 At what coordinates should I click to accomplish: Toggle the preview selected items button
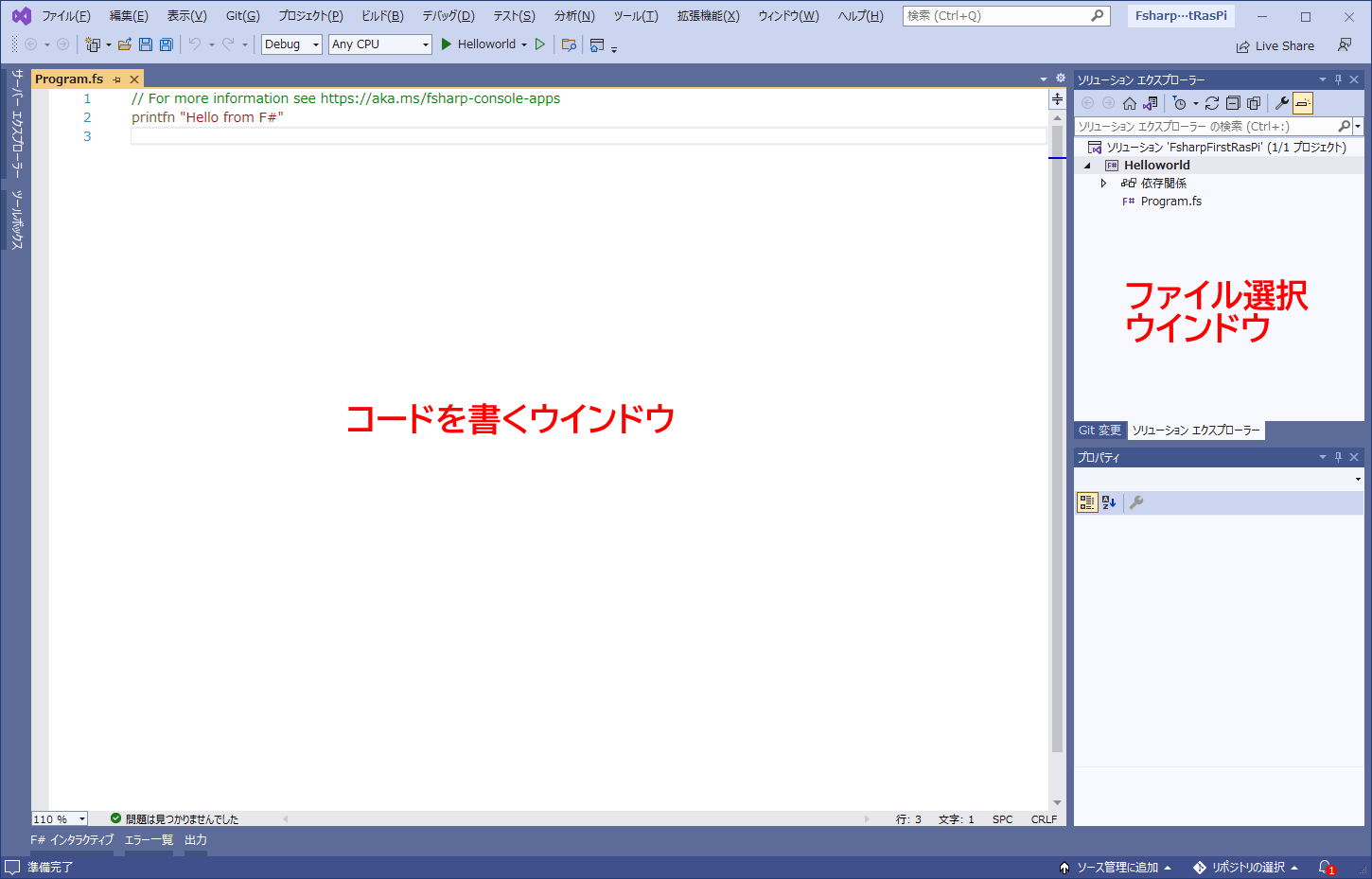(x=1303, y=103)
